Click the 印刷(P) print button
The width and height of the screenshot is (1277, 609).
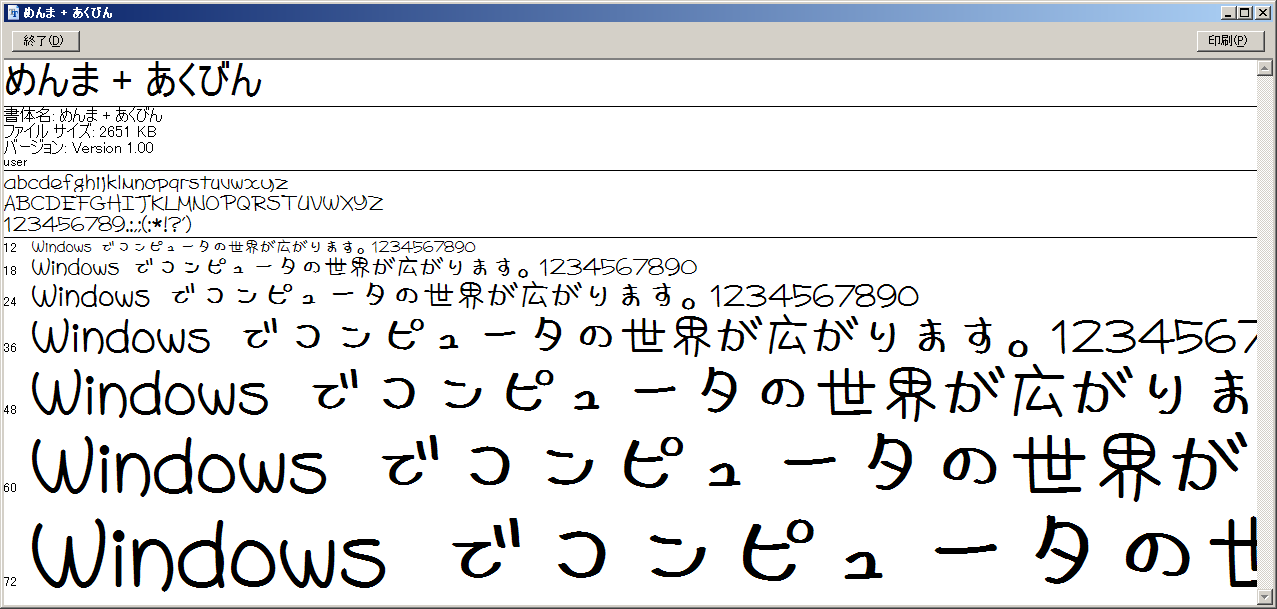[x=1231, y=41]
